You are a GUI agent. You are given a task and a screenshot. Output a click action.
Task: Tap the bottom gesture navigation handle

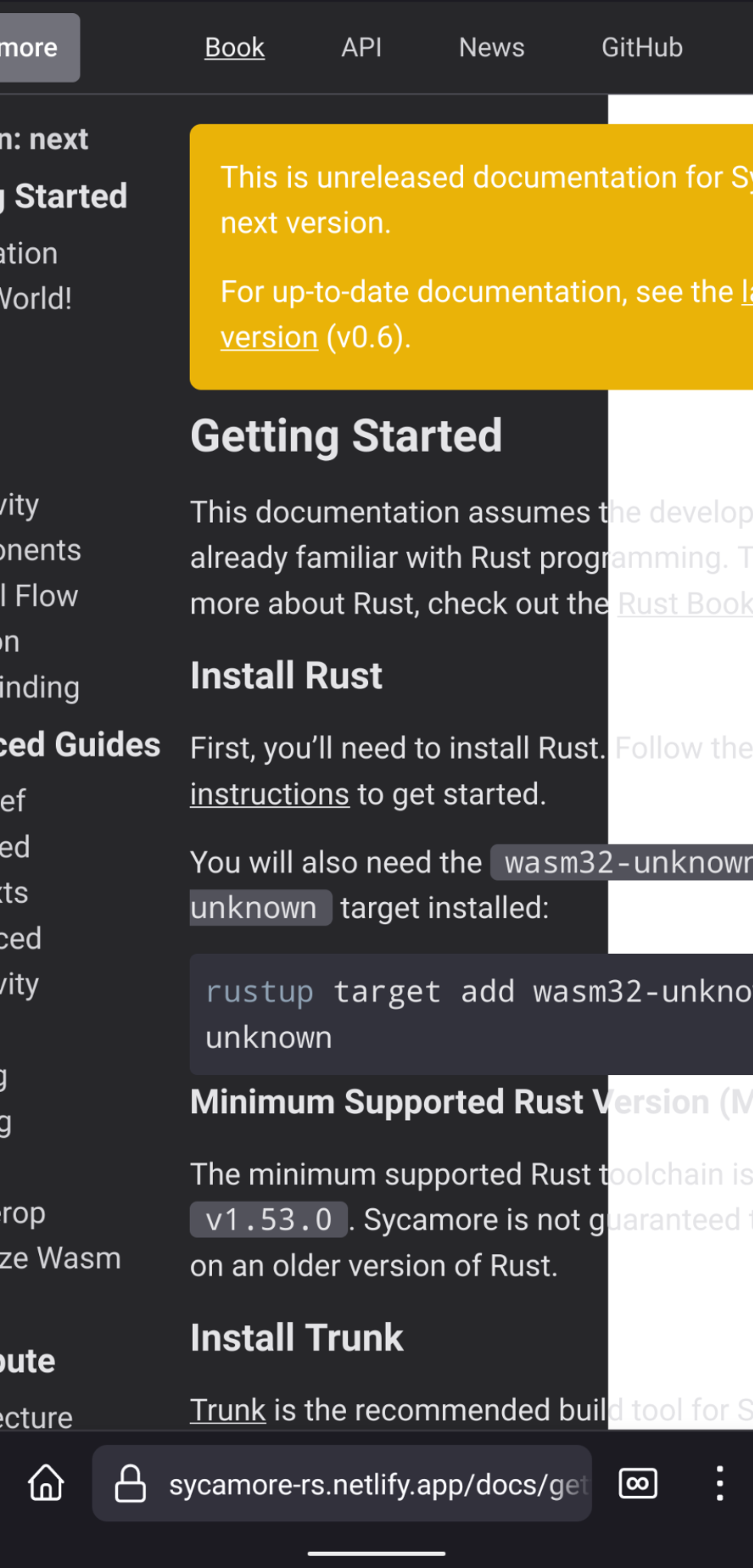[x=376, y=1553]
